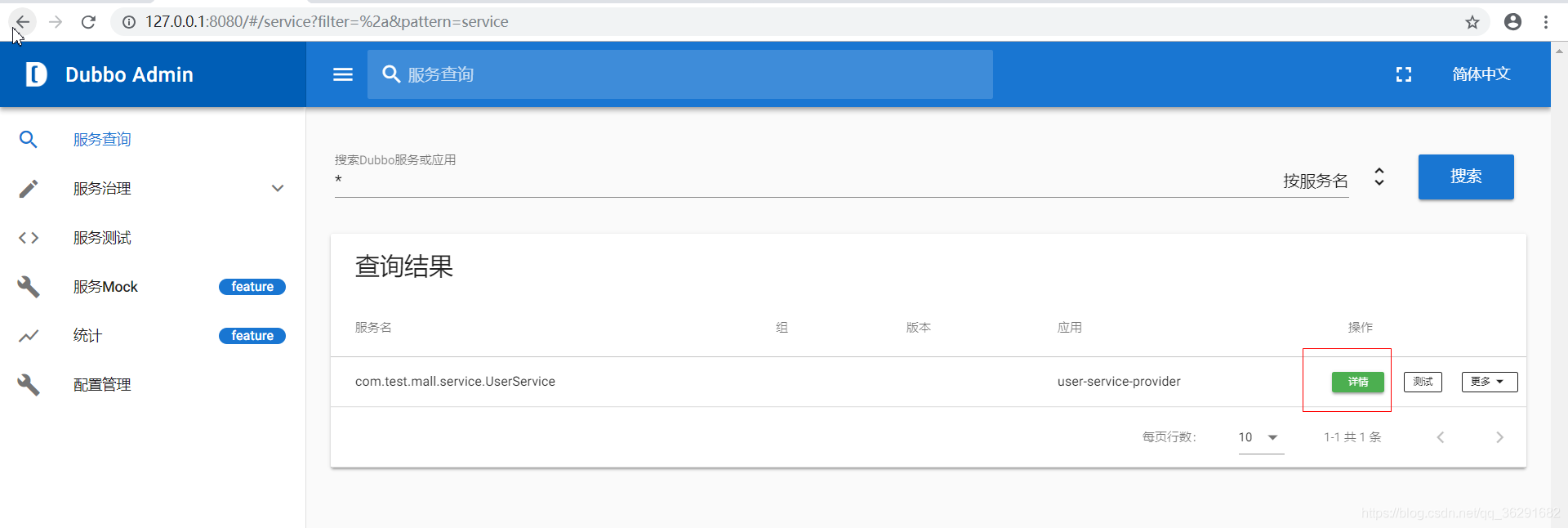The height and width of the screenshot is (528, 1568).
Task: Open the browser three-dot menu
Action: point(1546,22)
